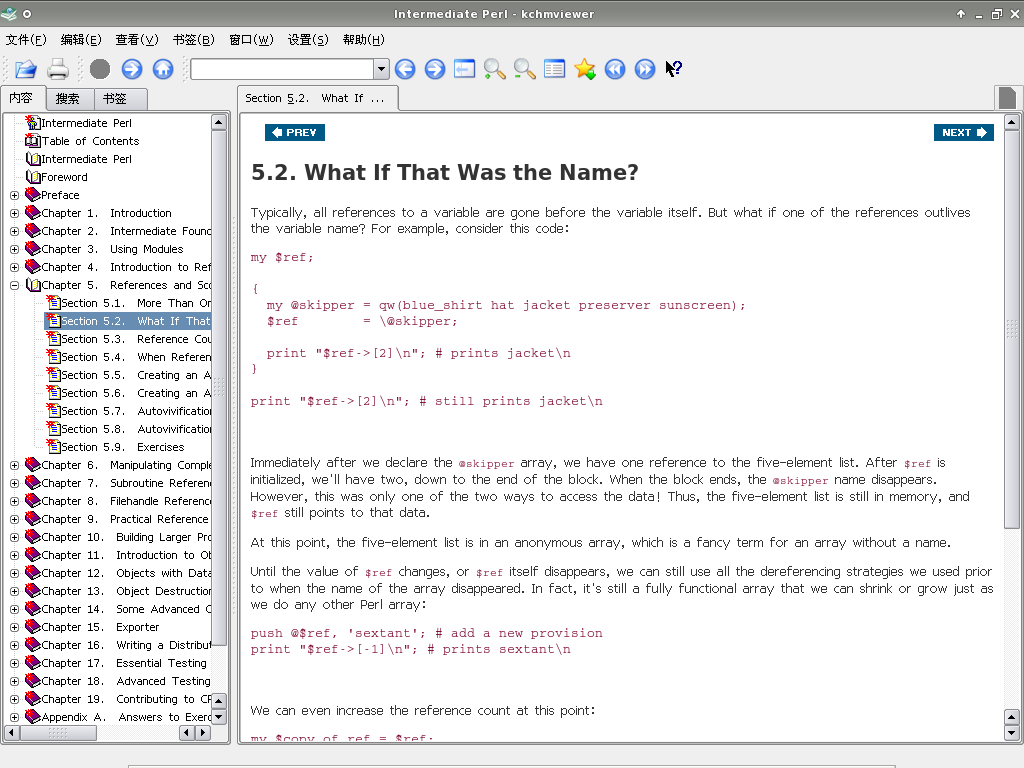Open the 窗口(W) menu
Image resolution: width=1024 pixels, height=768 pixels.
251,40
